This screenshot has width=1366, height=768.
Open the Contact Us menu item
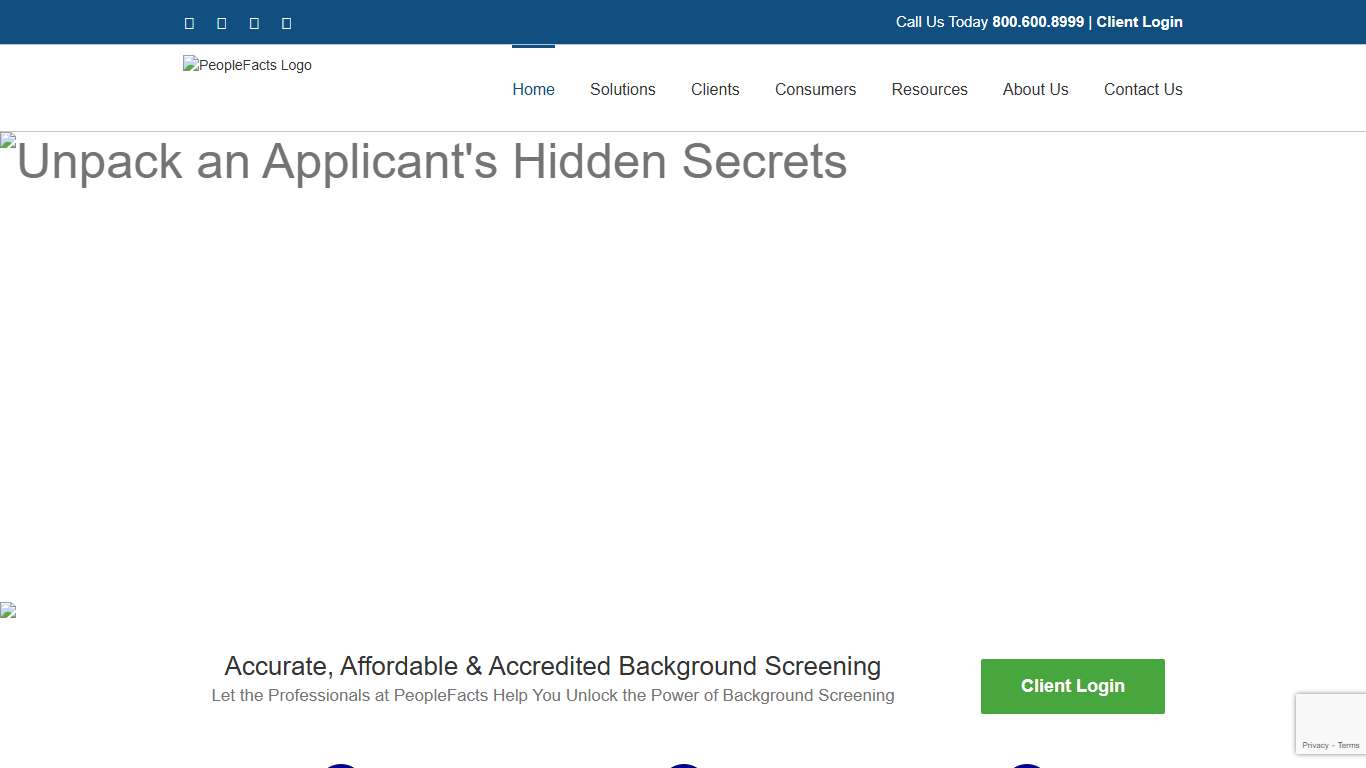click(x=1143, y=89)
